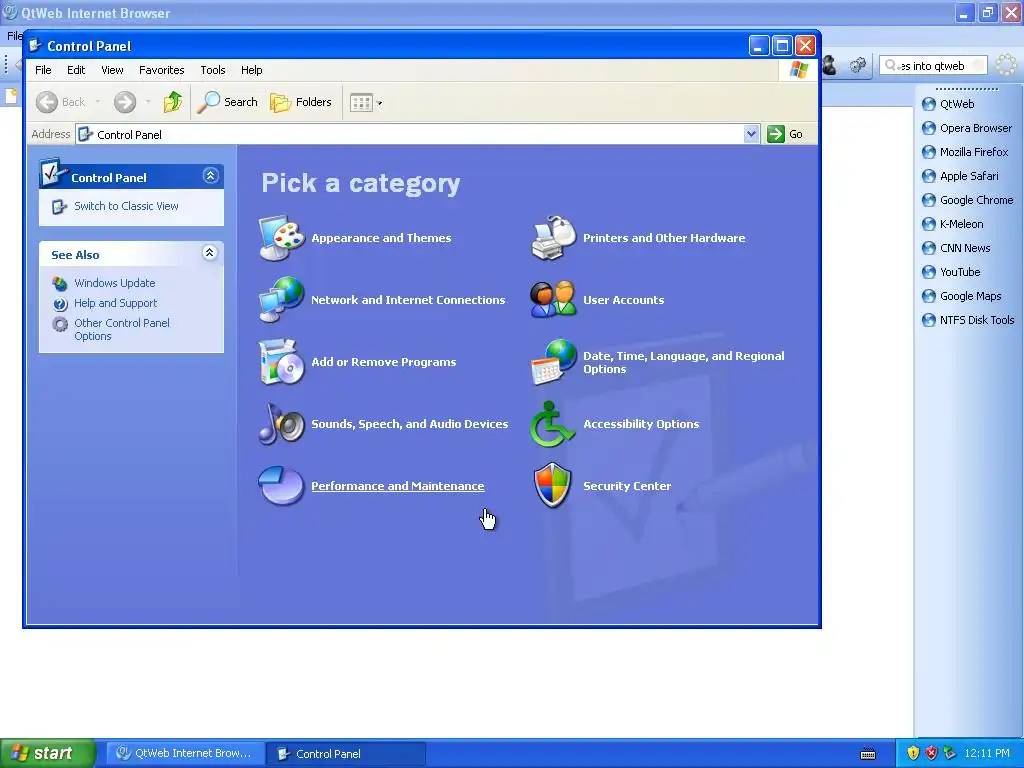Click the Forward arrow button
This screenshot has height=768, width=1024.
[125, 102]
